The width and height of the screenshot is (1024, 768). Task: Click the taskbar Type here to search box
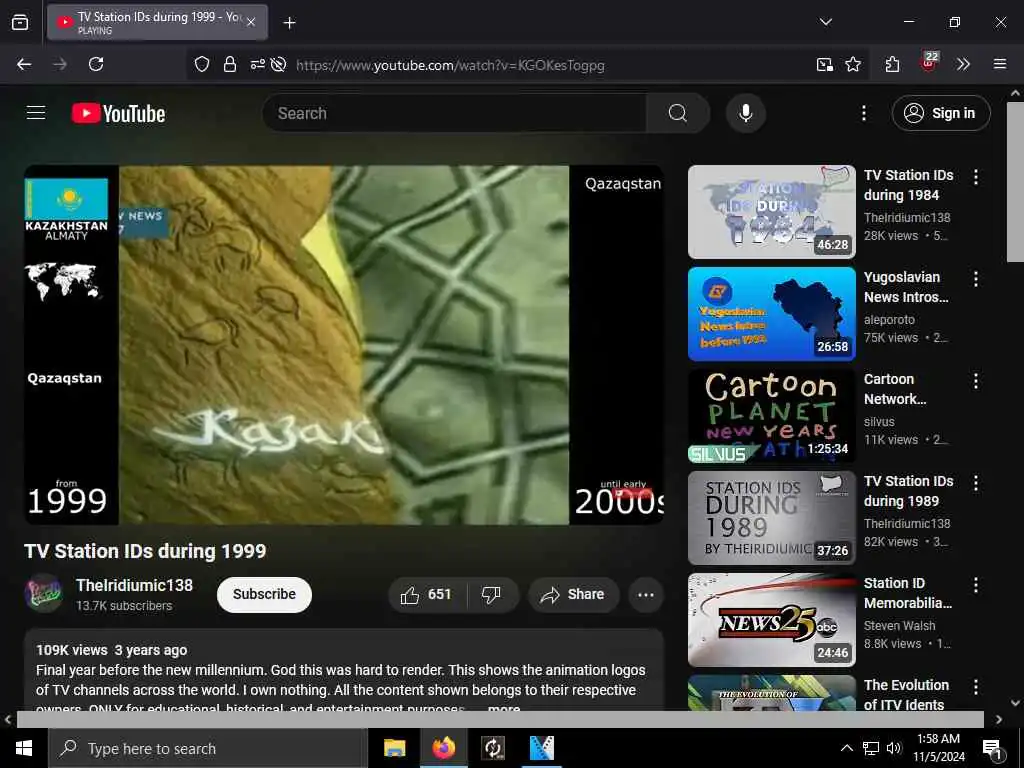point(208,748)
